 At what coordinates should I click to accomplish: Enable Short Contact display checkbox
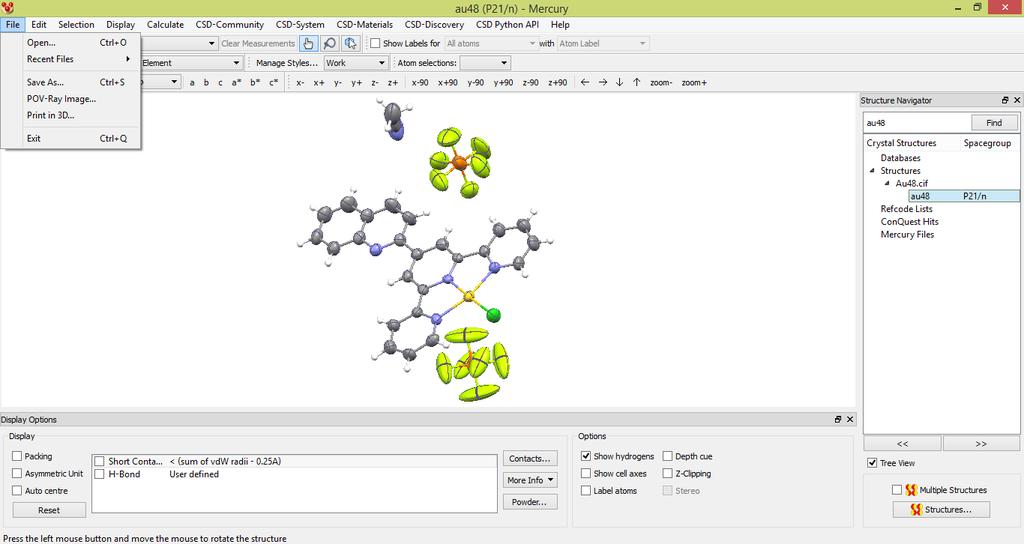99,461
